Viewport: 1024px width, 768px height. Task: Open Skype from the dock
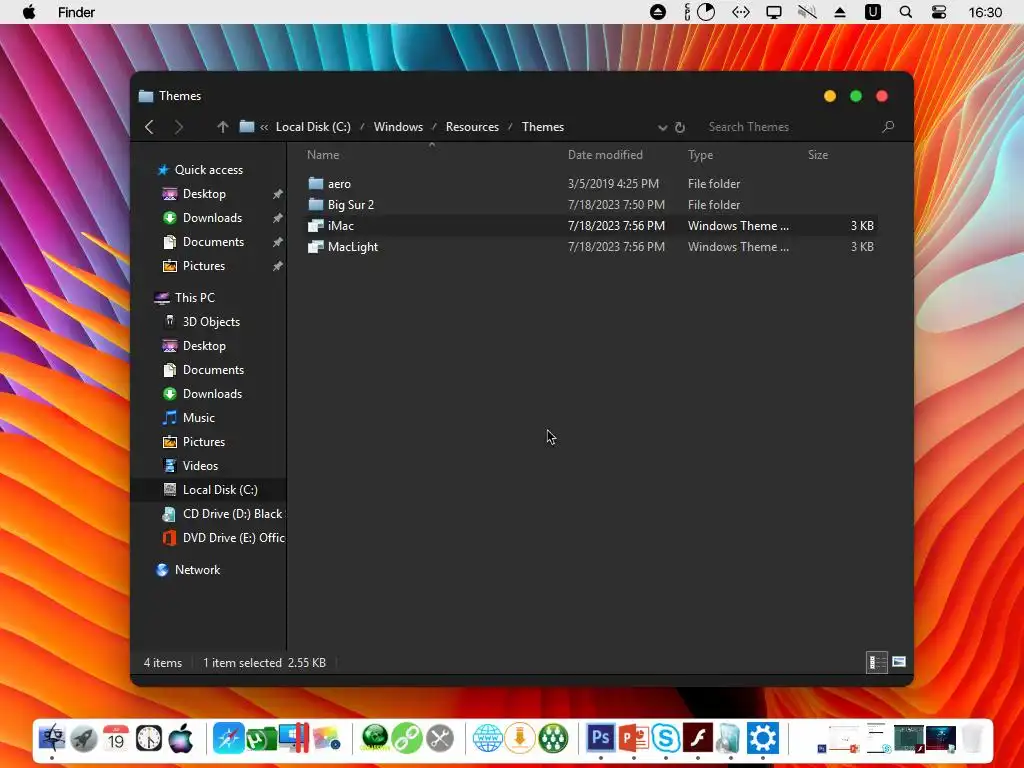[665, 739]
